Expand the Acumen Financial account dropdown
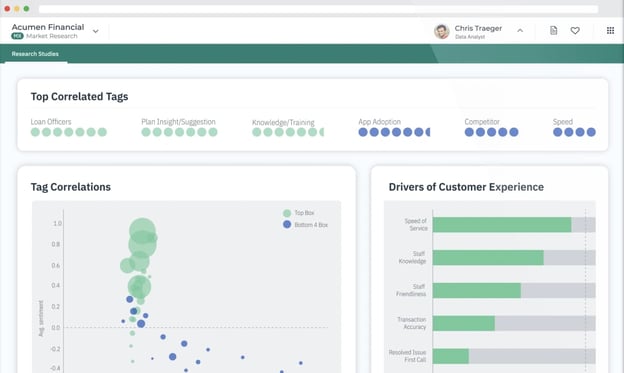624x373 pixels. (x=96, y=31)
